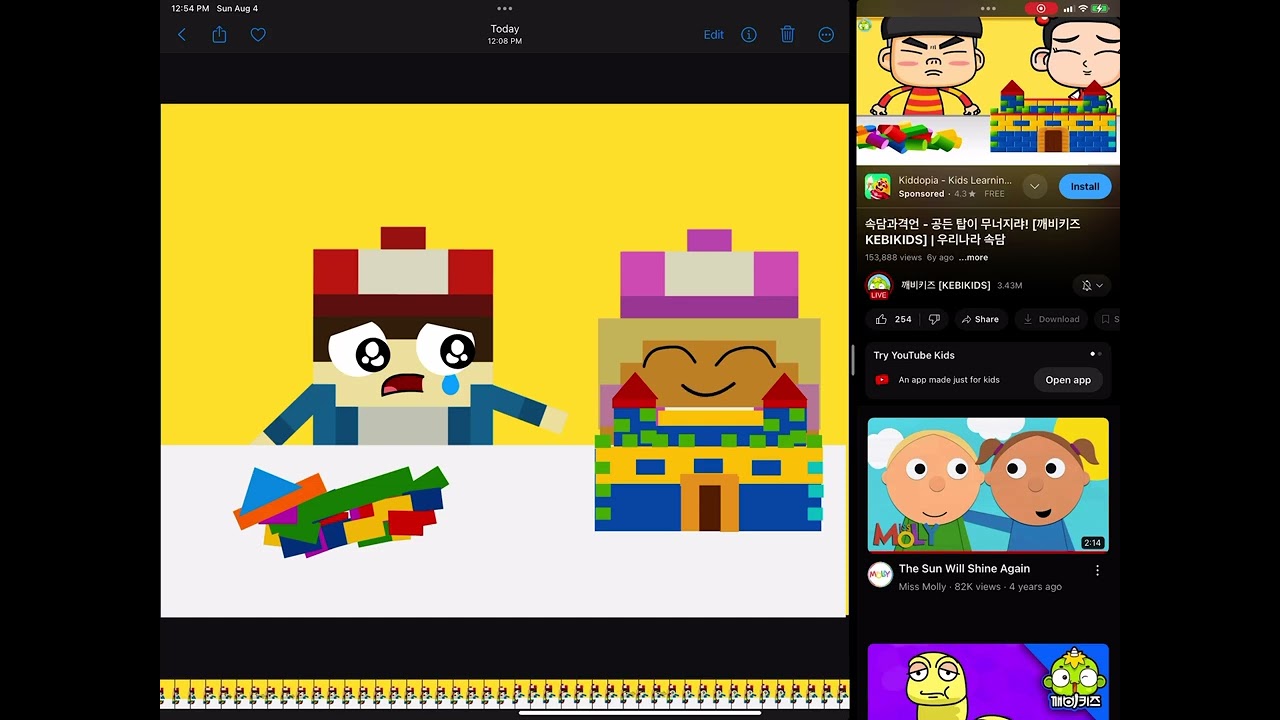This screenshot has height=720, width=1280.
Task: Favorite the photo with the heart icon
Action: [x=258, y=35]
